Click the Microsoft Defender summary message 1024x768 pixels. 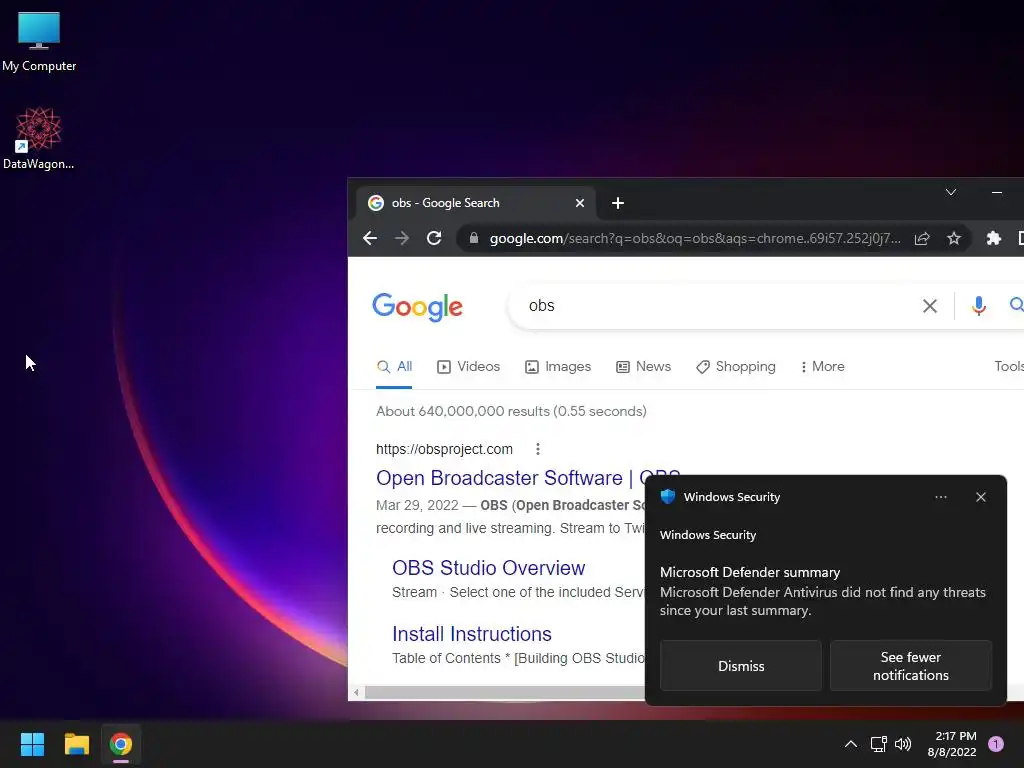point(822,592)
